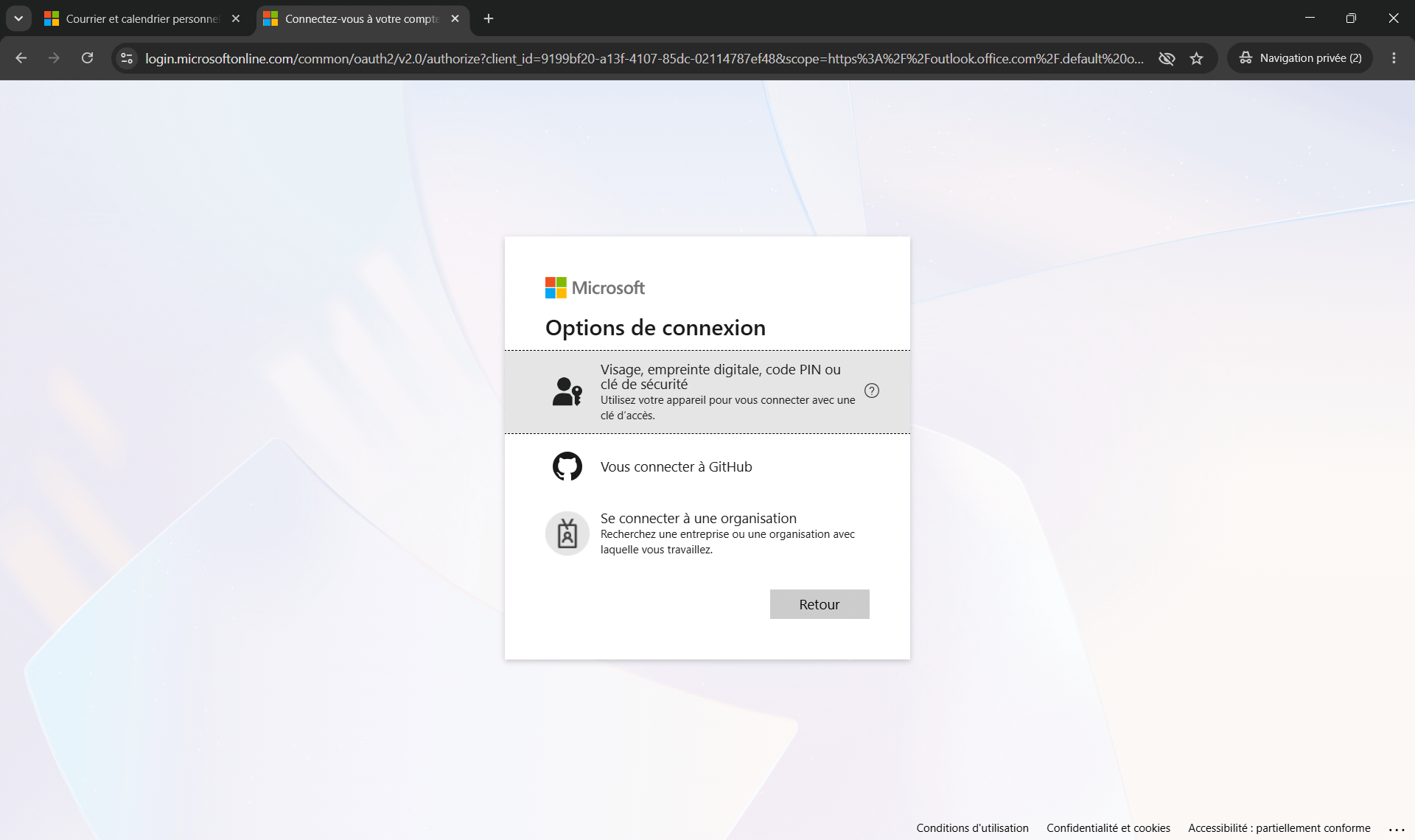Click the passkey help question mark icon

(872, 391)
